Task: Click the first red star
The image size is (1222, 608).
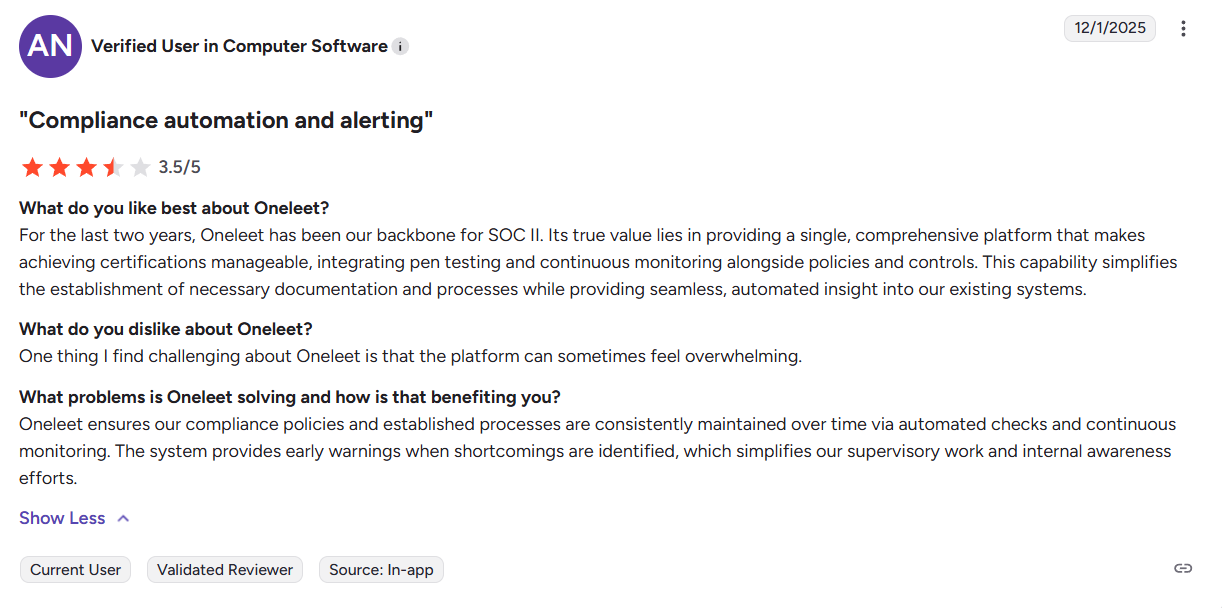Action: (x=32, y=167)
